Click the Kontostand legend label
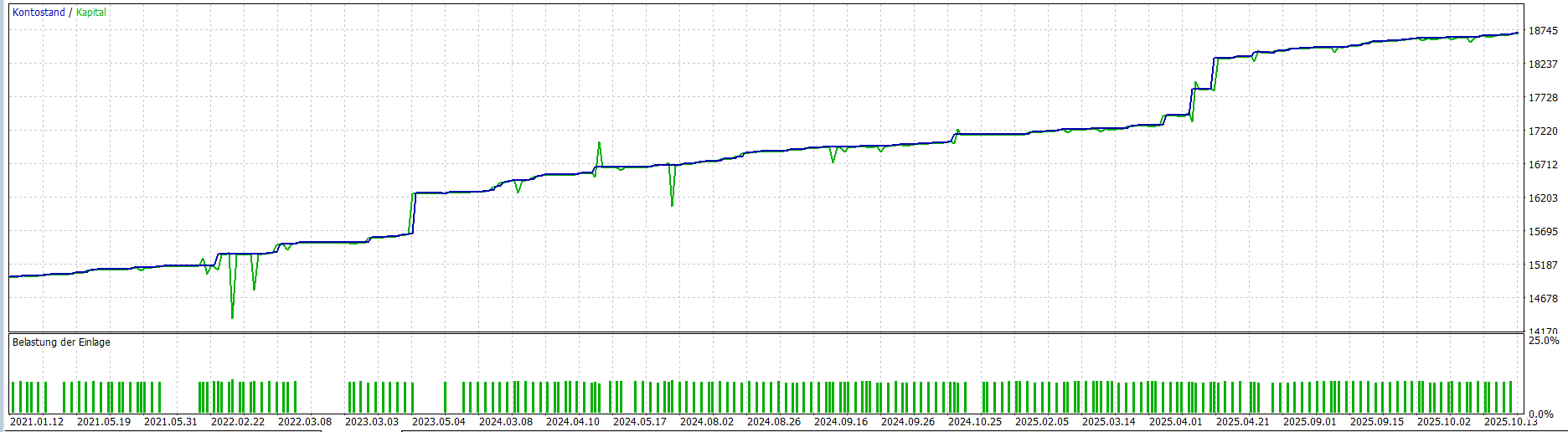Image resolution: width=1568 pixels, height=432 pixels. (x=39, y=13)
